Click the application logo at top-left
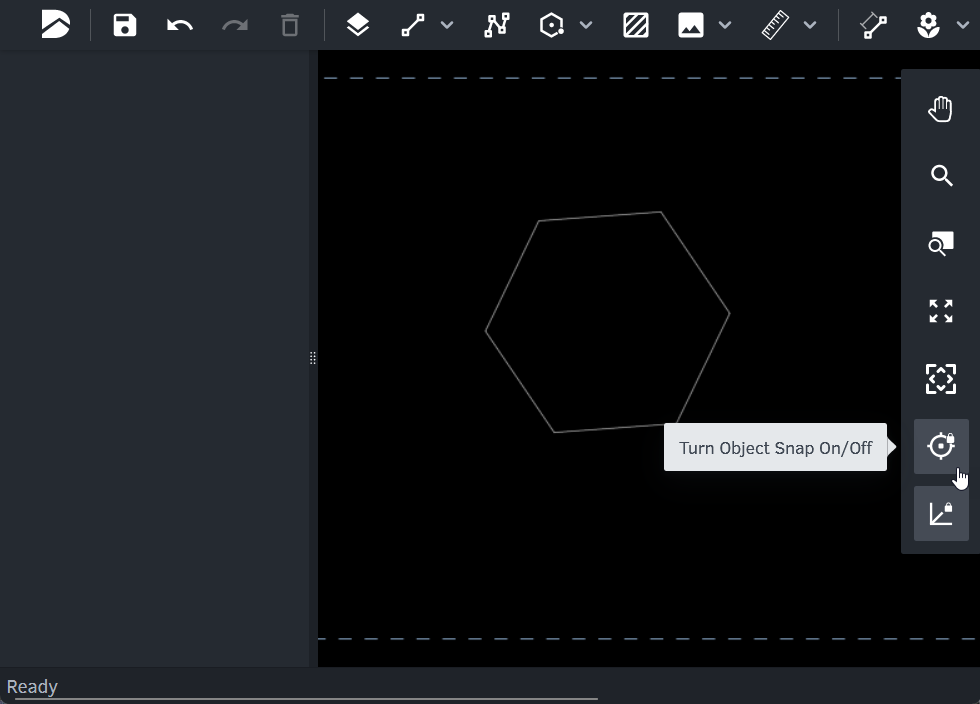980x704 pixels. [56, 25]
